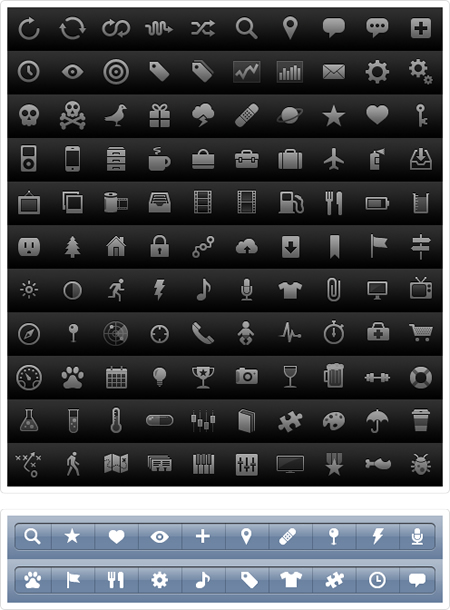The image size is (450, 610).
Task: Click the paw print button in the blue toolbar
Action: (33, 580)
